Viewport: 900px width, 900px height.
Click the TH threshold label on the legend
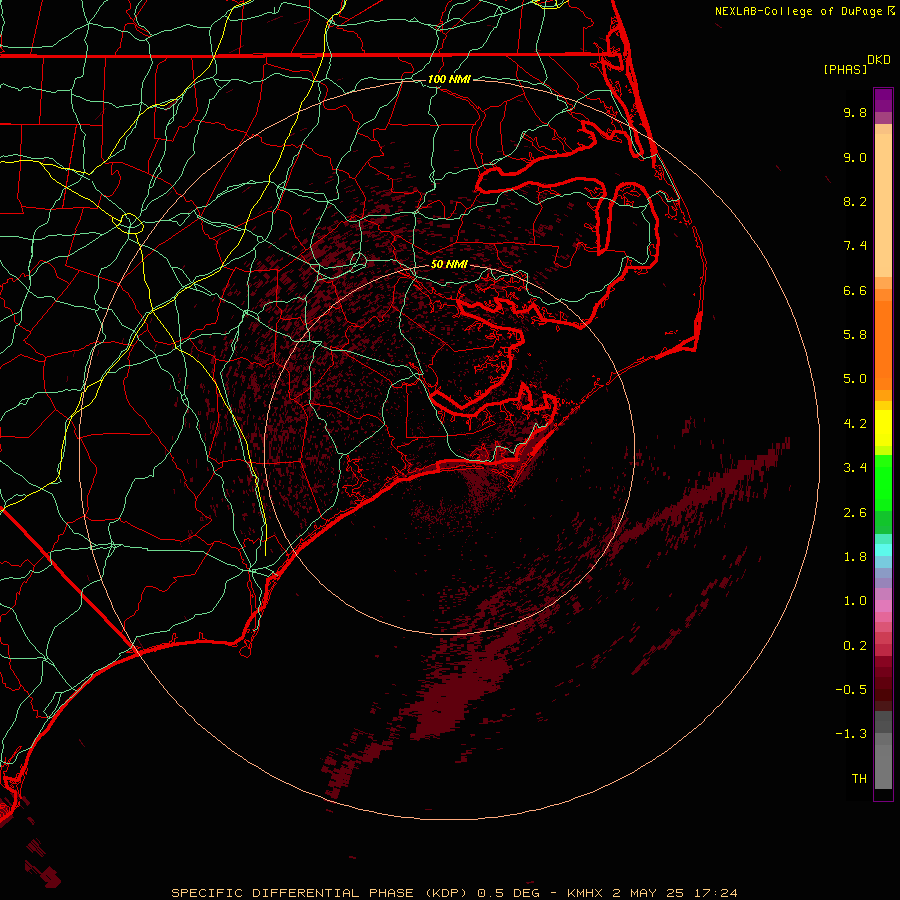[859, 779]
